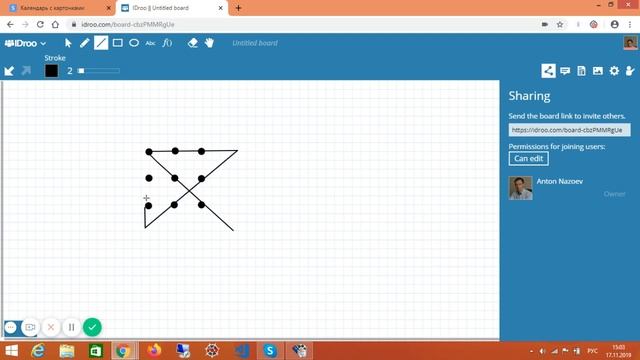Pause the screen recording
640x360 pixels.
(71, 327)
